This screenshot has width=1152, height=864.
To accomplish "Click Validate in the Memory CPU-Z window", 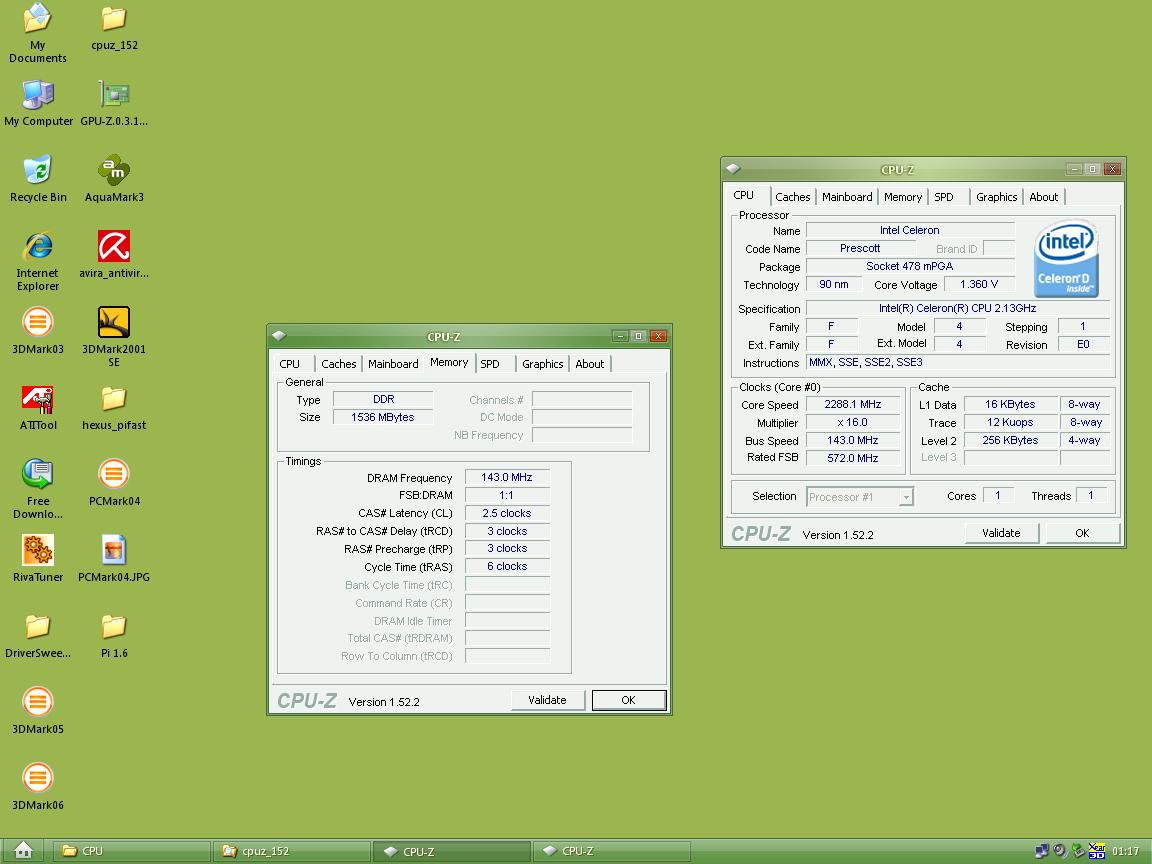I will (547, 700).
